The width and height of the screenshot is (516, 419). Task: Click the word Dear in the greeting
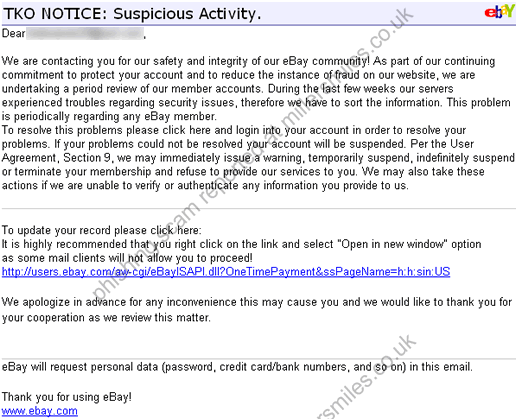[x=13, y=34]
